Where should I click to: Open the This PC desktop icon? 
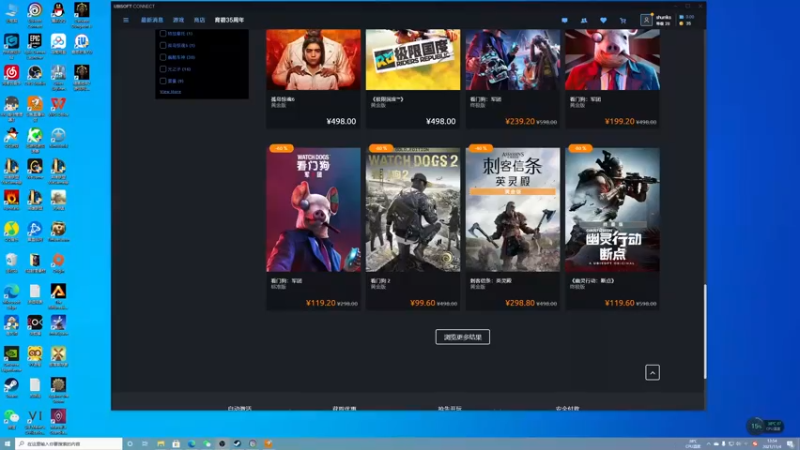click(11, 12)
